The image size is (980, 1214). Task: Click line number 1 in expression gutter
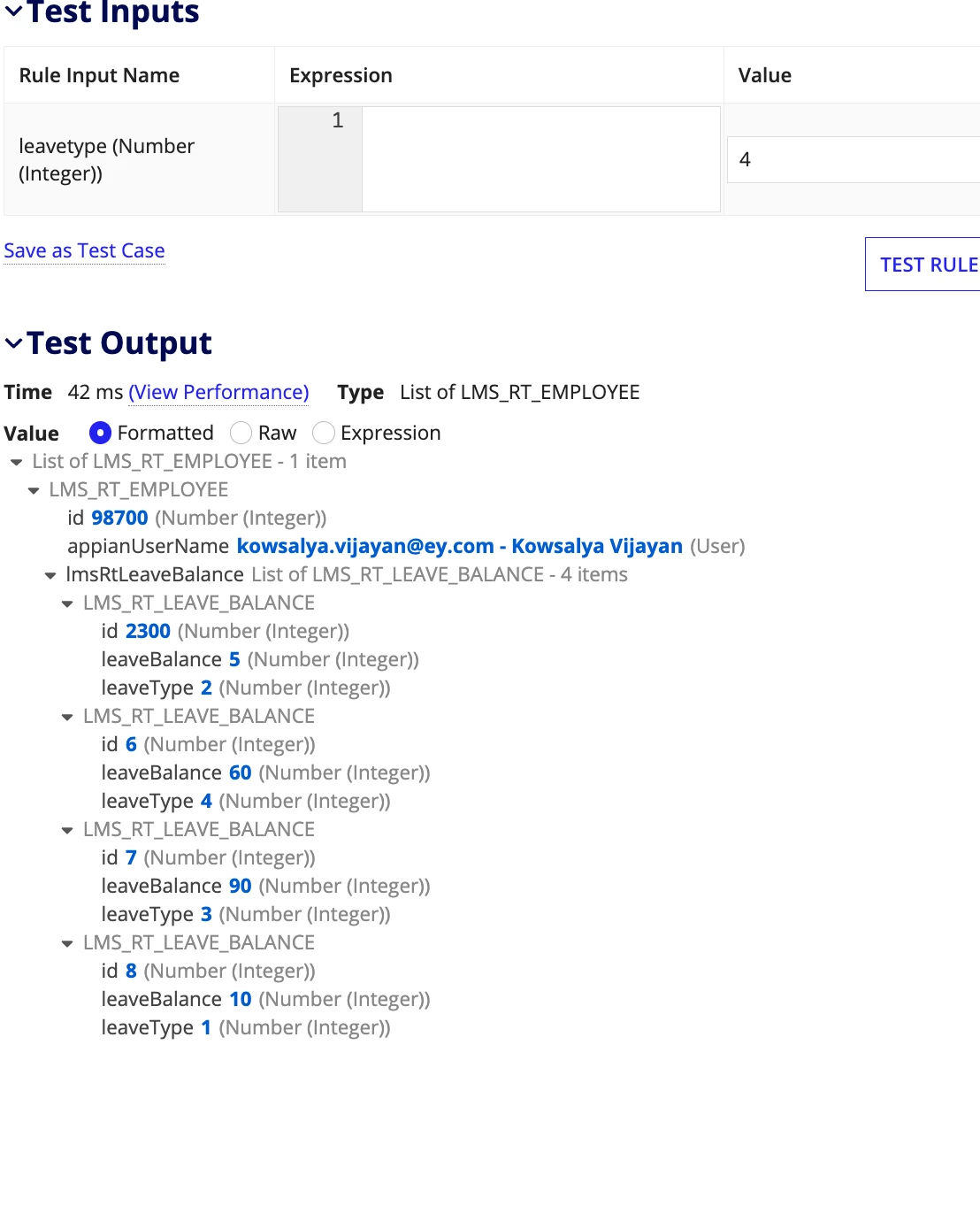click(337, 120)
